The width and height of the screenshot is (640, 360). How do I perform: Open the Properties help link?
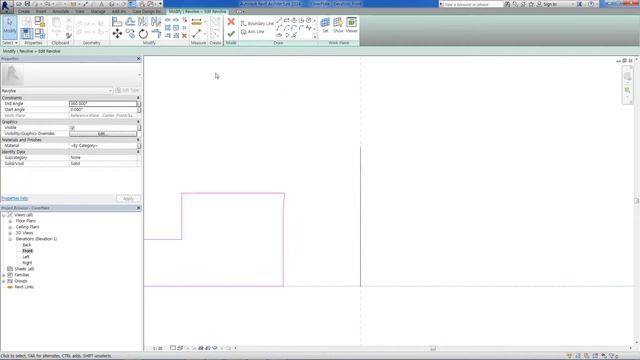(15, 198)
